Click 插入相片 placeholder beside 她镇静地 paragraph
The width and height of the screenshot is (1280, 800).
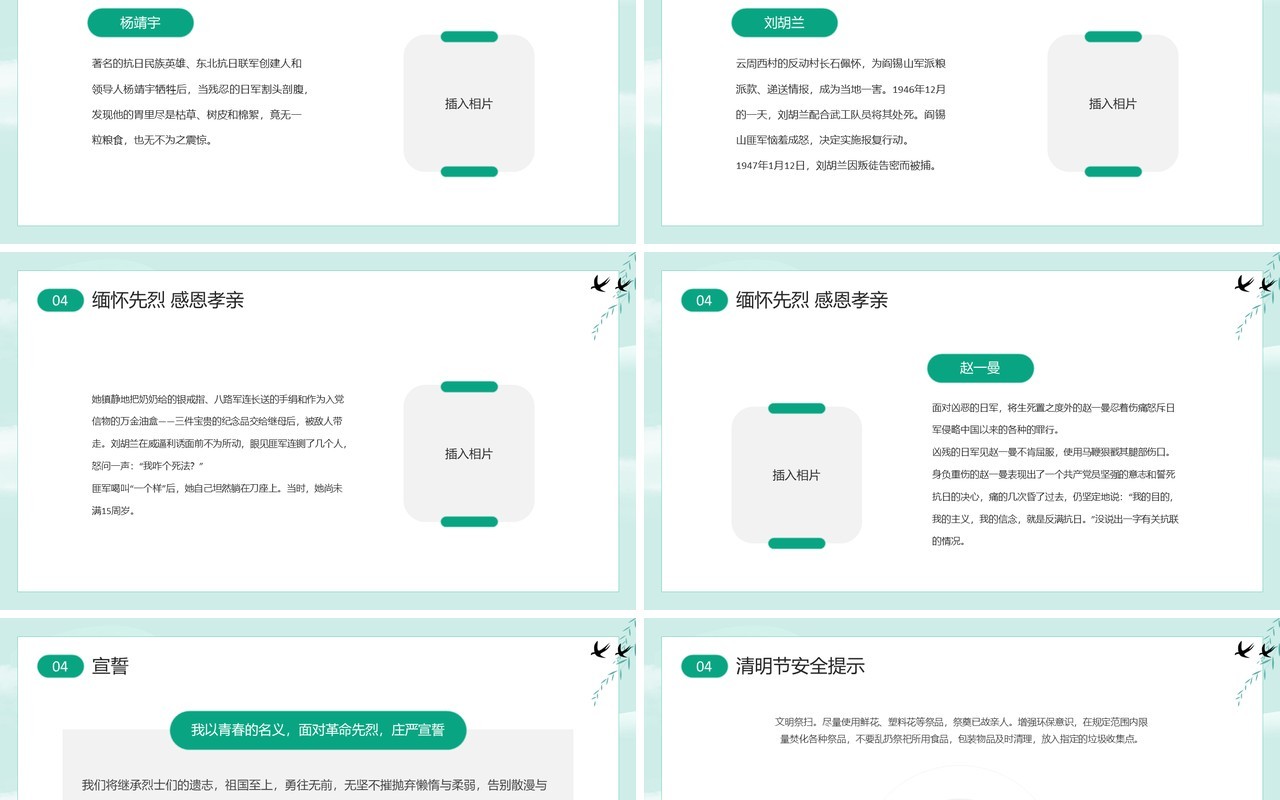tap(469, 453)
